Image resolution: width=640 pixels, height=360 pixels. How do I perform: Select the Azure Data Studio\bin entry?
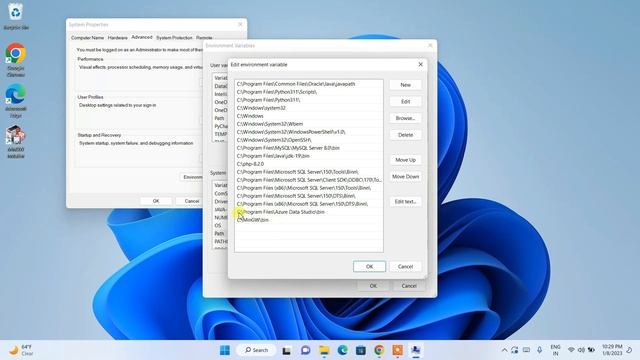coord(309,212)
